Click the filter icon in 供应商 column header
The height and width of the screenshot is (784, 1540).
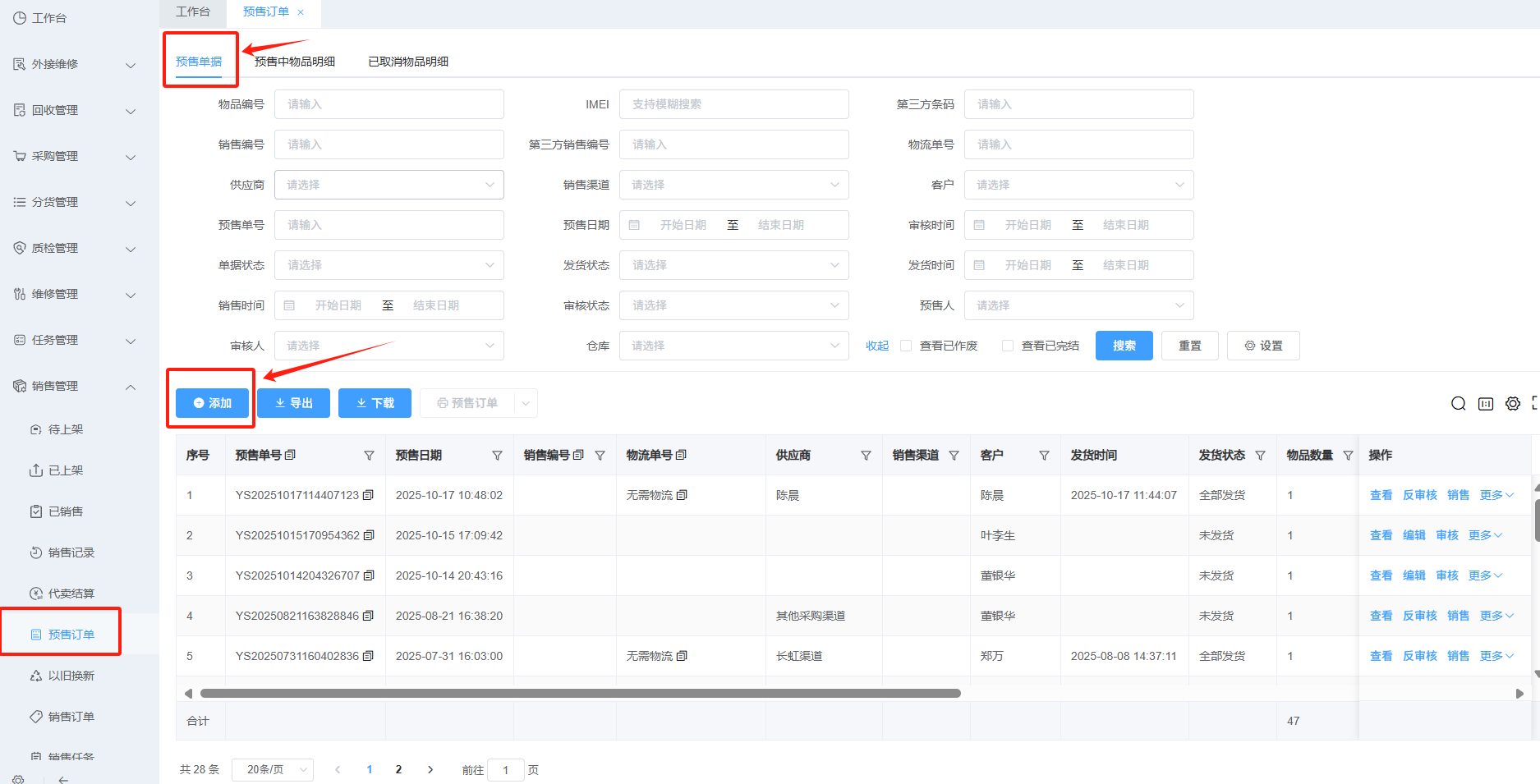[866, 456]
